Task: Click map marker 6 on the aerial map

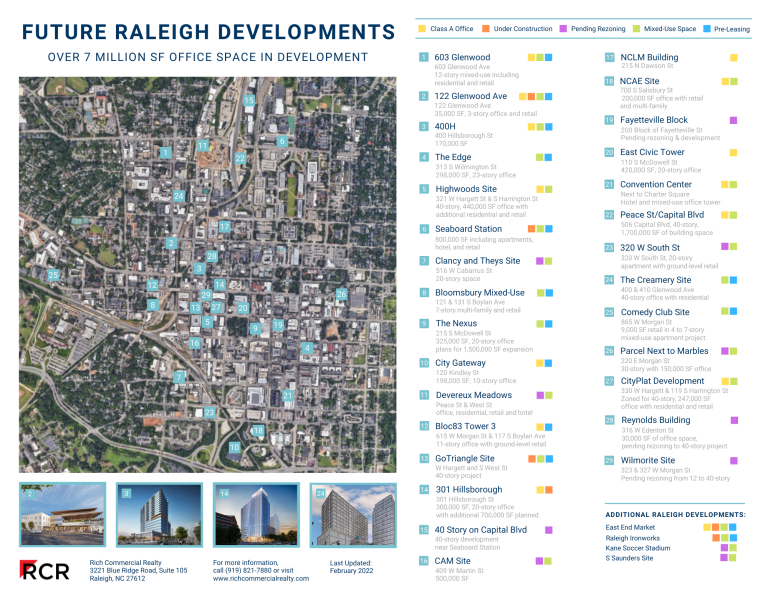Action: coord(283,142)
